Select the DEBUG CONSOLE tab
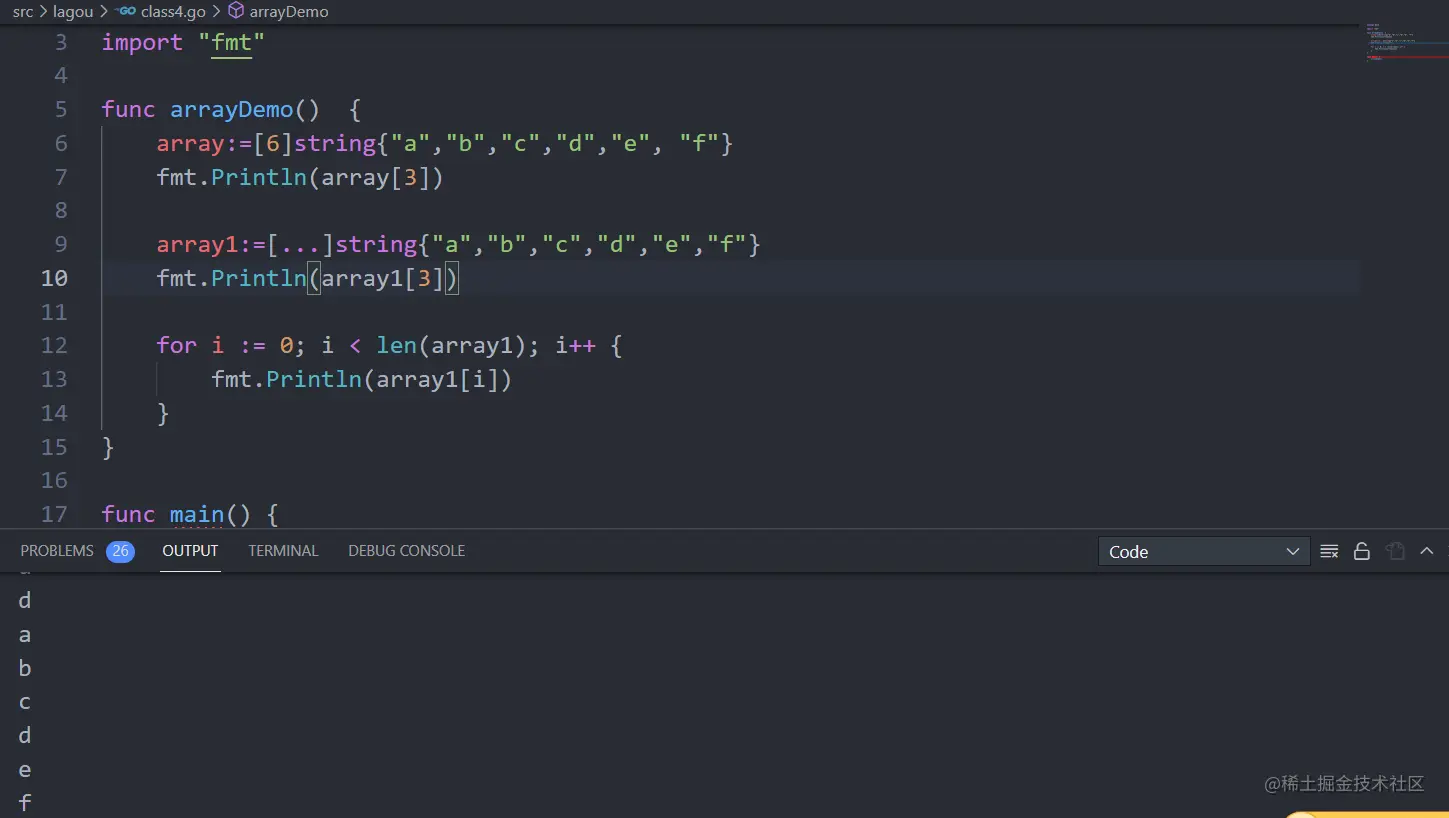The height and width of the screenshot is (818, 1449). [406, 551]
